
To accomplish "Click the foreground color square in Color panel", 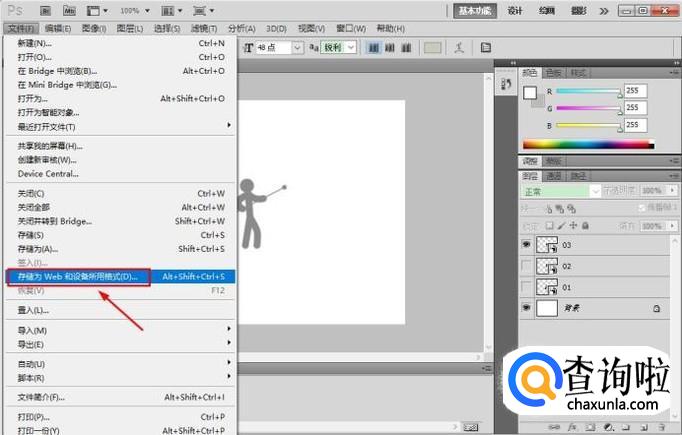I will (x=530, y=93).
